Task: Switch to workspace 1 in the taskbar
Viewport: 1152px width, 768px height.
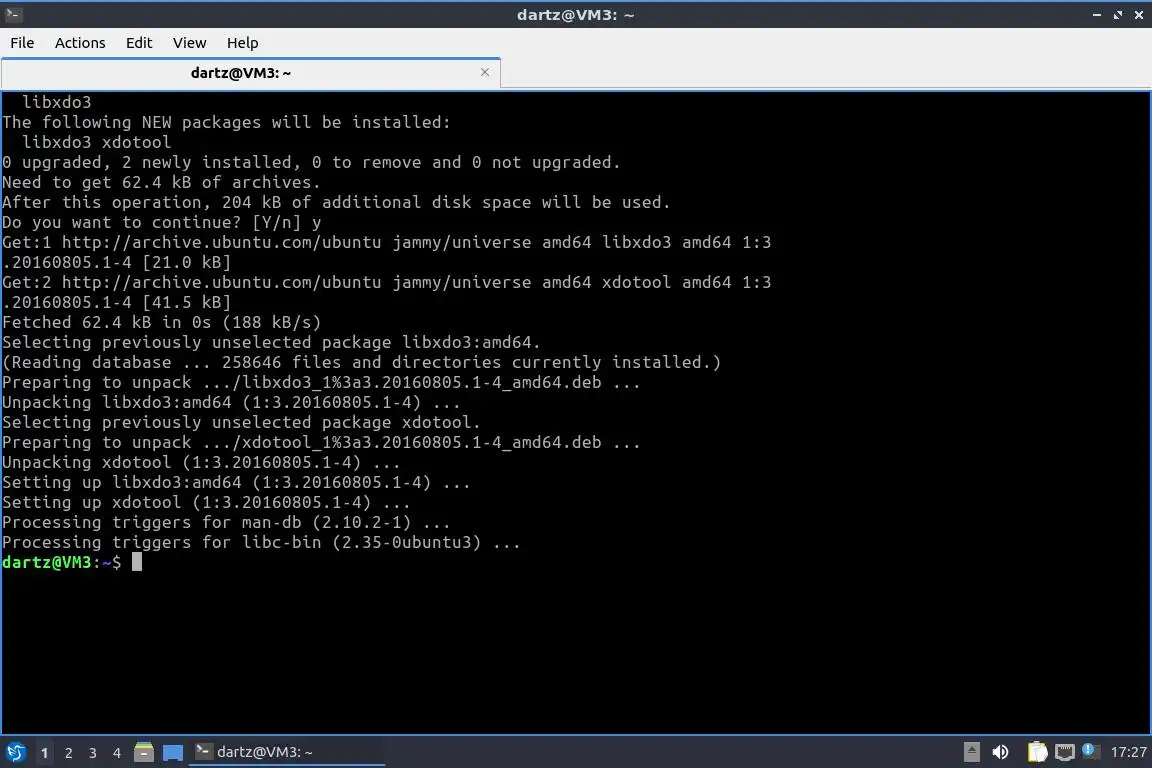Action: [45, 753]
